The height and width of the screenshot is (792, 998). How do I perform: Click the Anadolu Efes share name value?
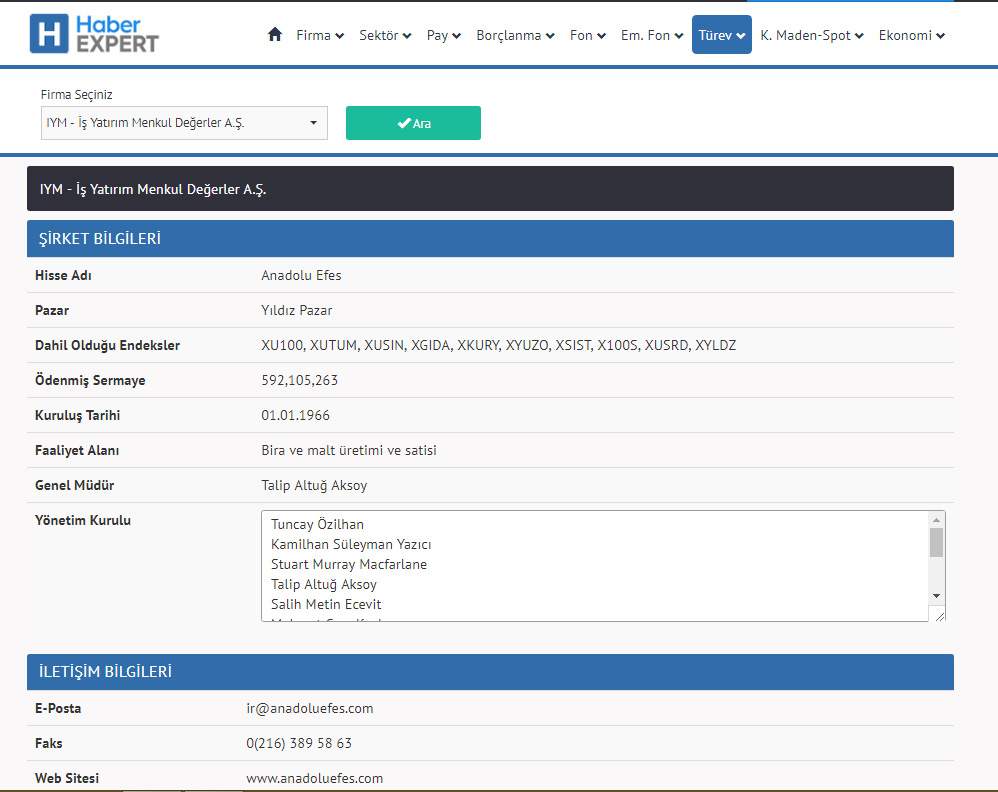tap(301, 275)
